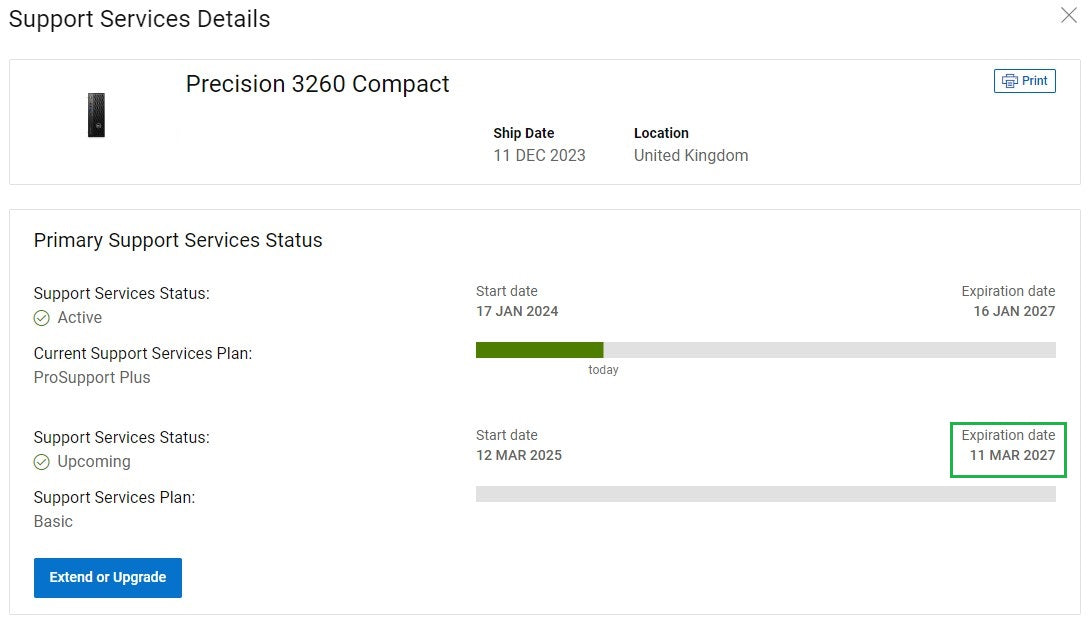Click the Primary Support Services Status heading
The image size is (1092, 623).
point(178,240)
